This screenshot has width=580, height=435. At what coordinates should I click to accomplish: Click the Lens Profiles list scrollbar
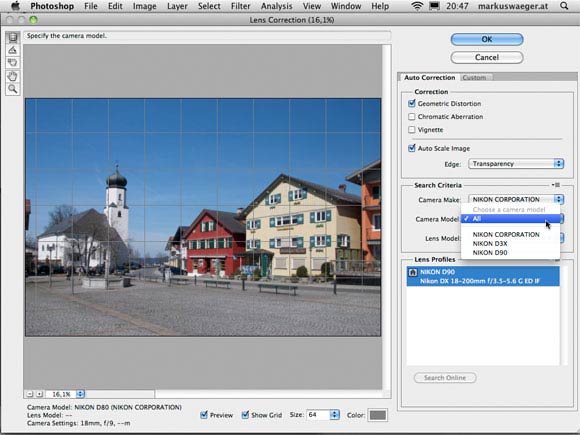point(564,316)
